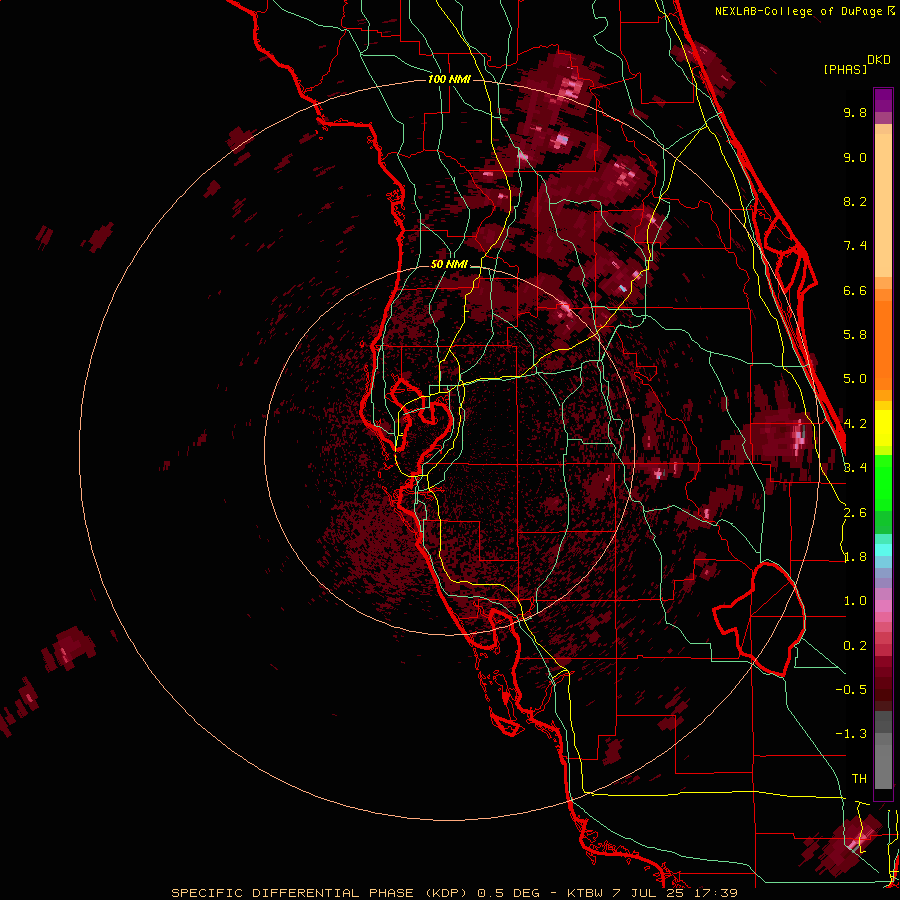Click the -0.5 scale value
This screenshot has height=900, width=900.
[851, 690]
